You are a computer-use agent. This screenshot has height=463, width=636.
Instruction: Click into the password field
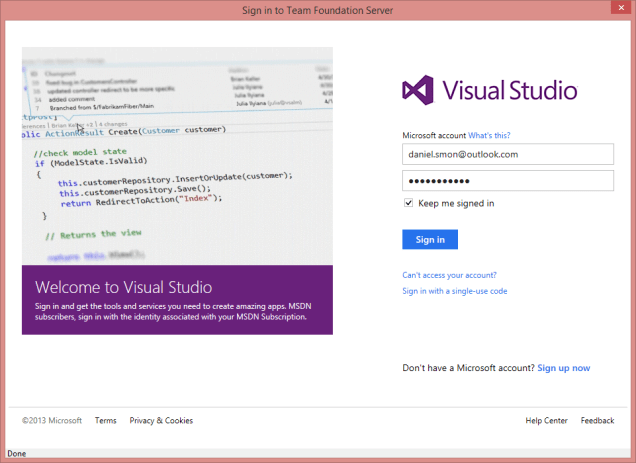click(508, 180)
